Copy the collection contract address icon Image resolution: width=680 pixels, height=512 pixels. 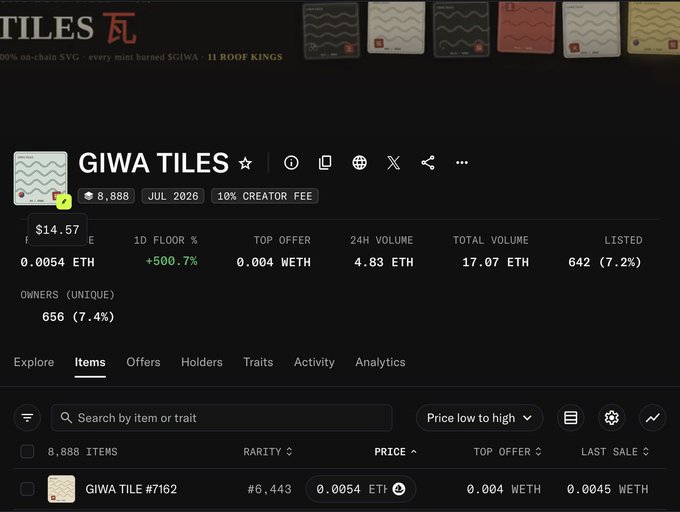[x=325, y=163]
